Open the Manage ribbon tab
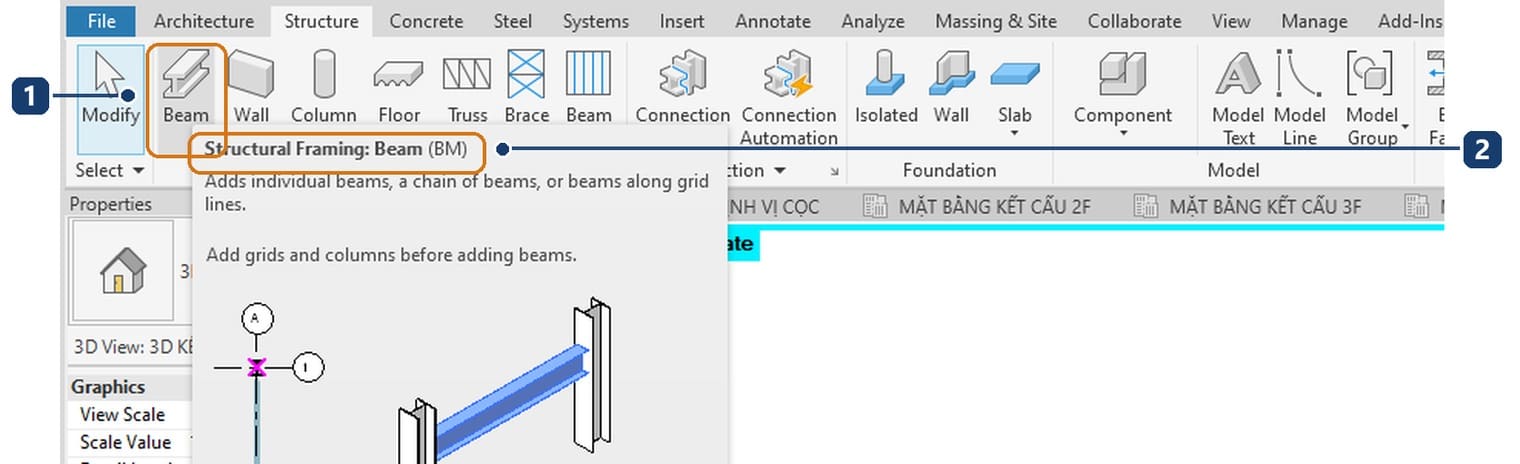Screen dimensions: 1520x464 click(1314, 20)
